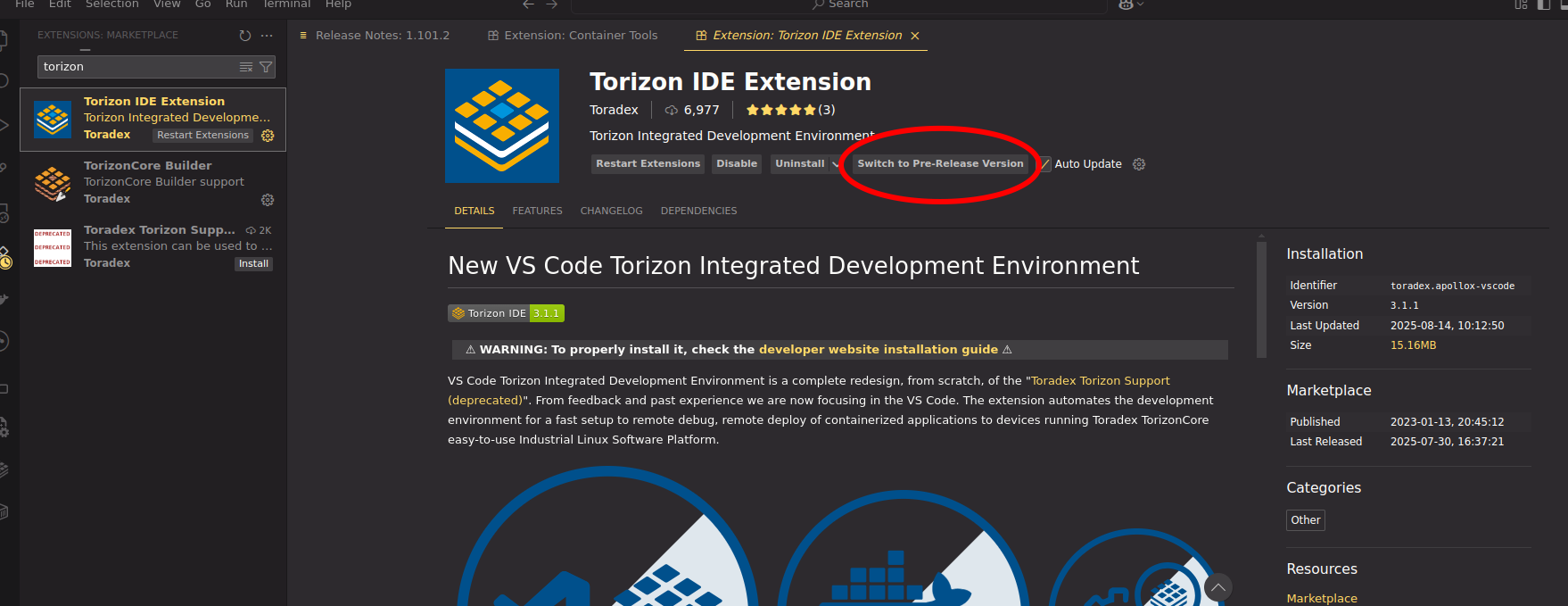The width and height of the screenshot is (1568, 606).
Task: Click Switch to Pre-Release Version
Action: click(x=940, y=164)
